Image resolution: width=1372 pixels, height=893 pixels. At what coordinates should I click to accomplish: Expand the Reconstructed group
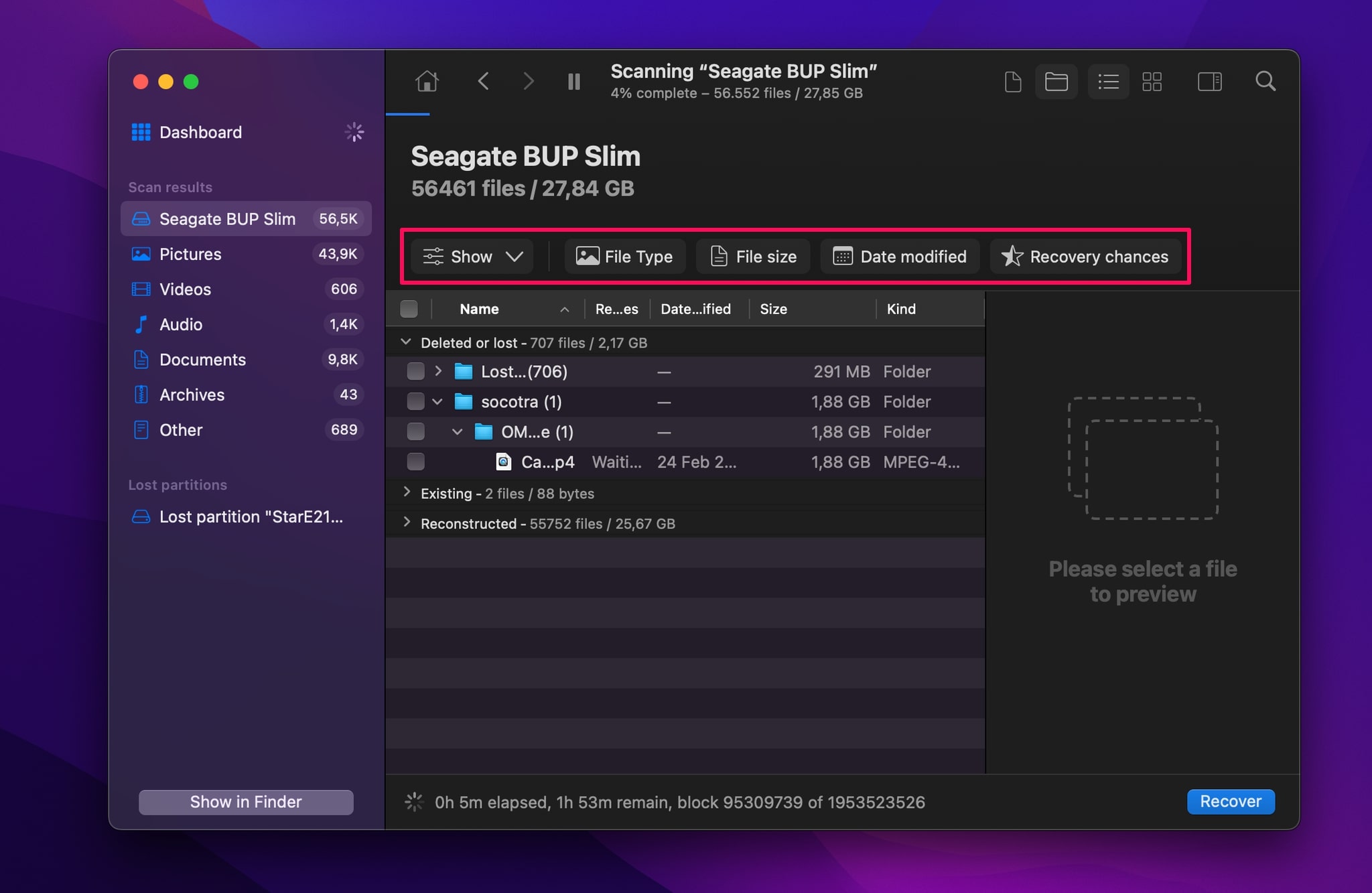tap(407, 523)
